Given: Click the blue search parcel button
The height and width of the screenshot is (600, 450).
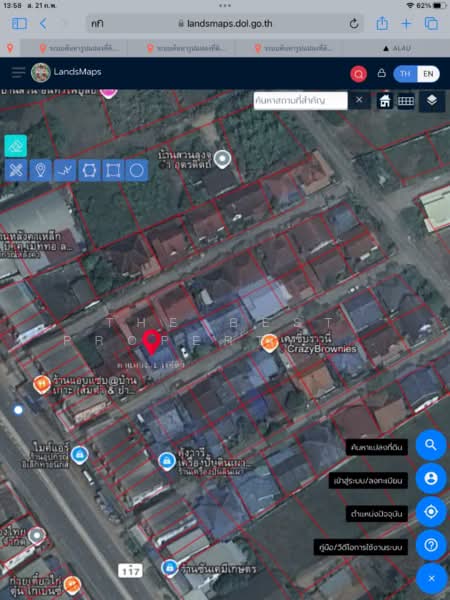Looking at the screenshot, I should pyautogui.click(x=431, y=445).
